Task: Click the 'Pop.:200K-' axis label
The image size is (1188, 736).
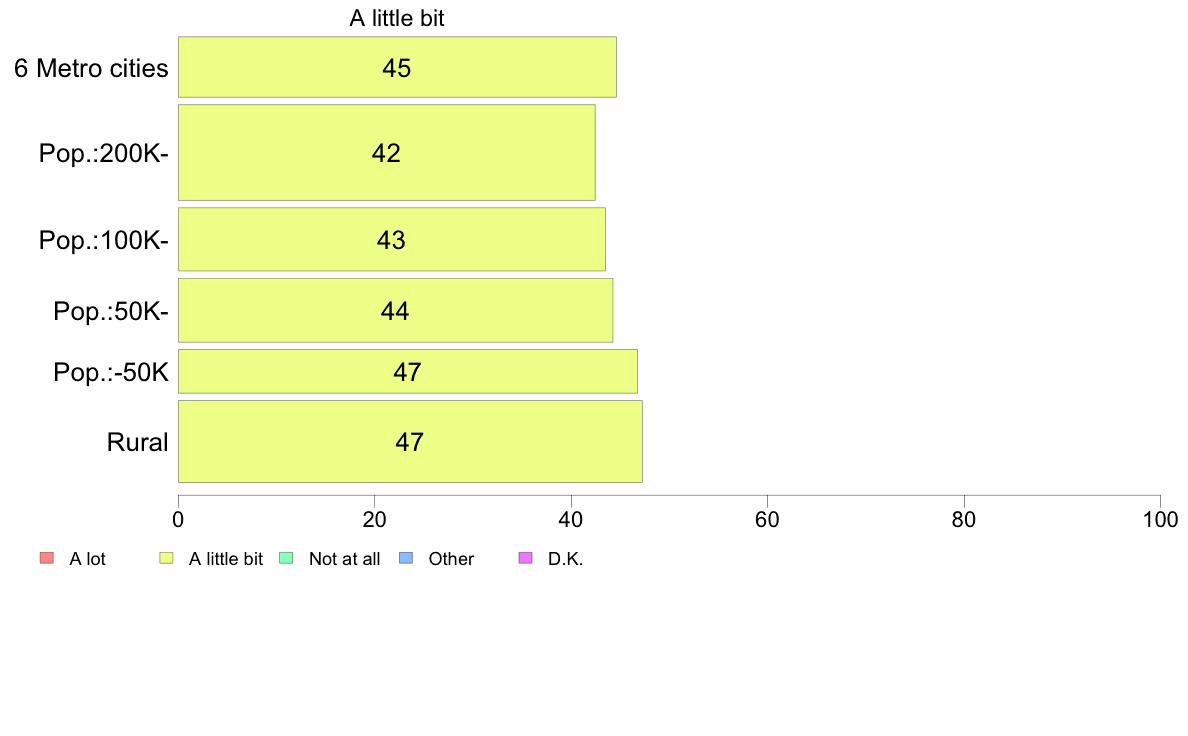Action: tap(104, 153)
